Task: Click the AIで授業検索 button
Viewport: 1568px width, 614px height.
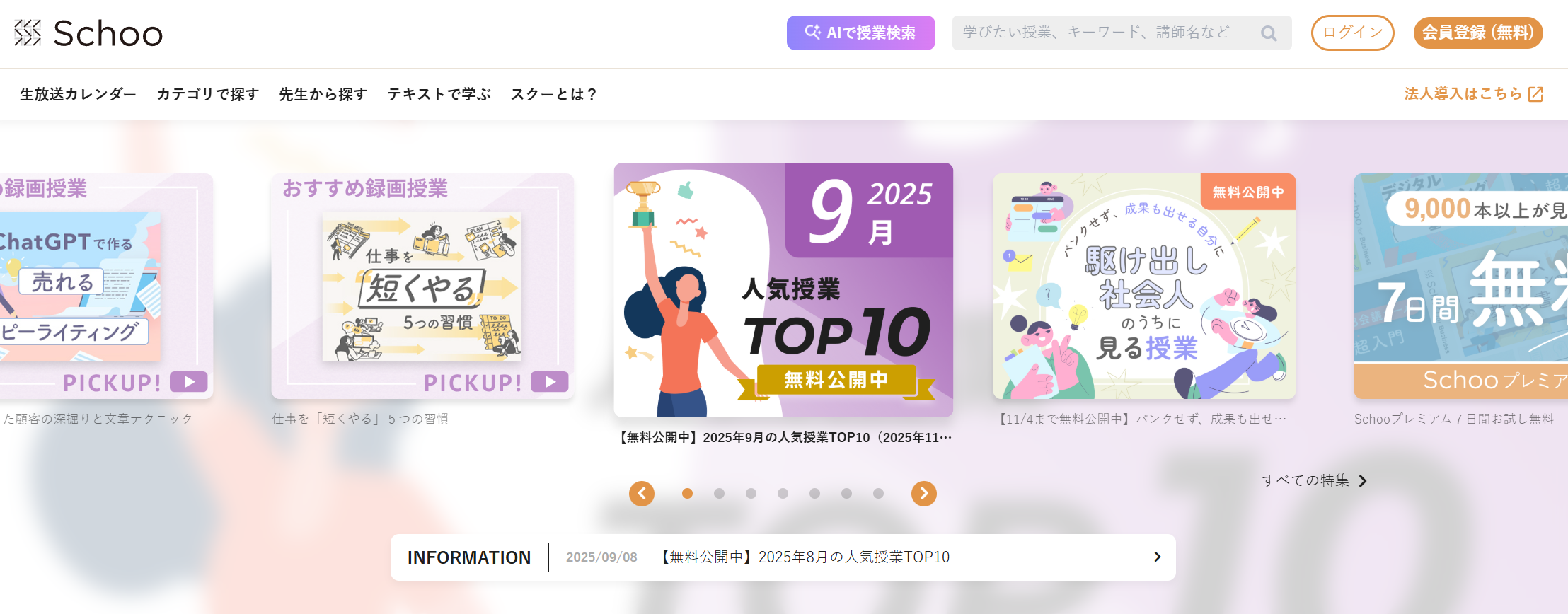Action: pos(861,33)
